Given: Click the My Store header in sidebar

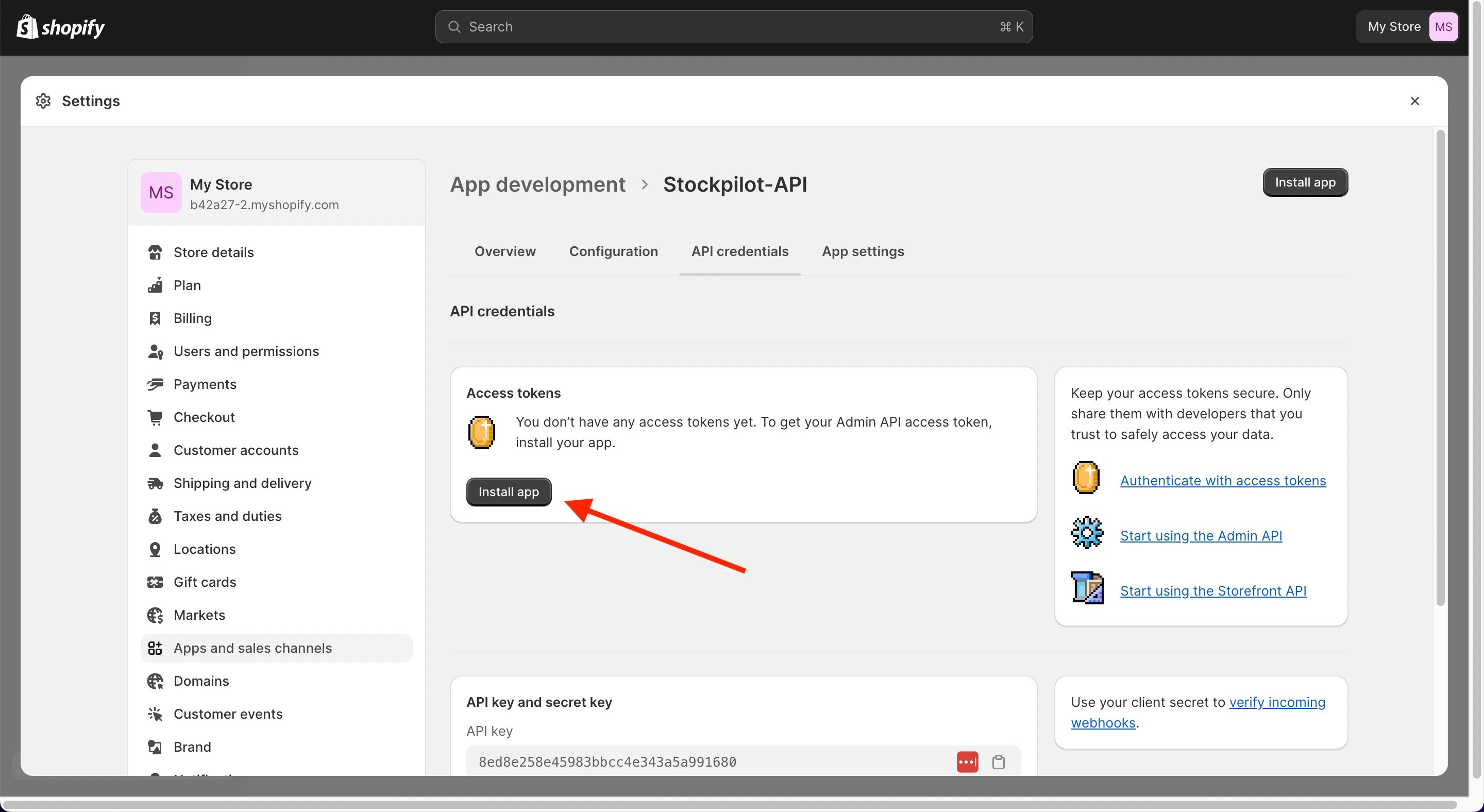Looking at the screenshot, I should coord(277,193).
